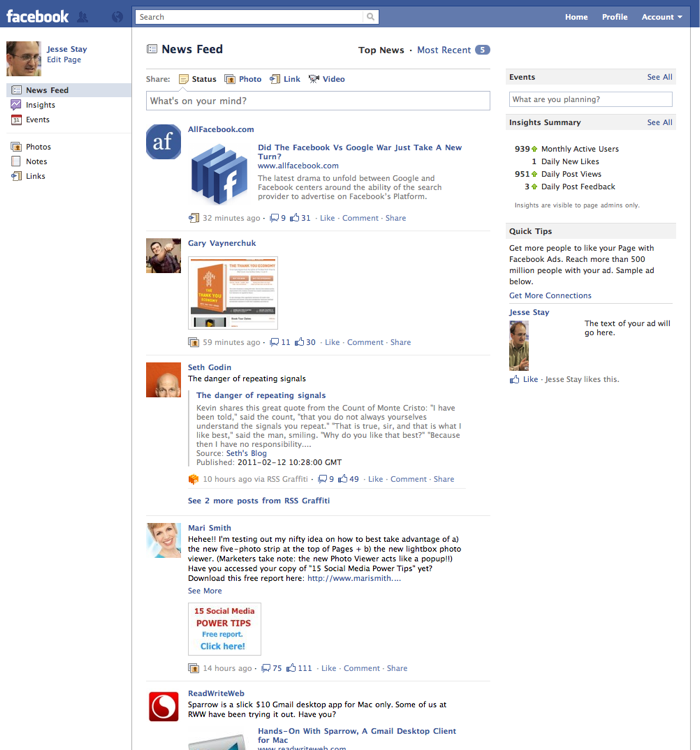Open Seth's Blog source link
700x750 pixels.
click(x=246, y=453)
